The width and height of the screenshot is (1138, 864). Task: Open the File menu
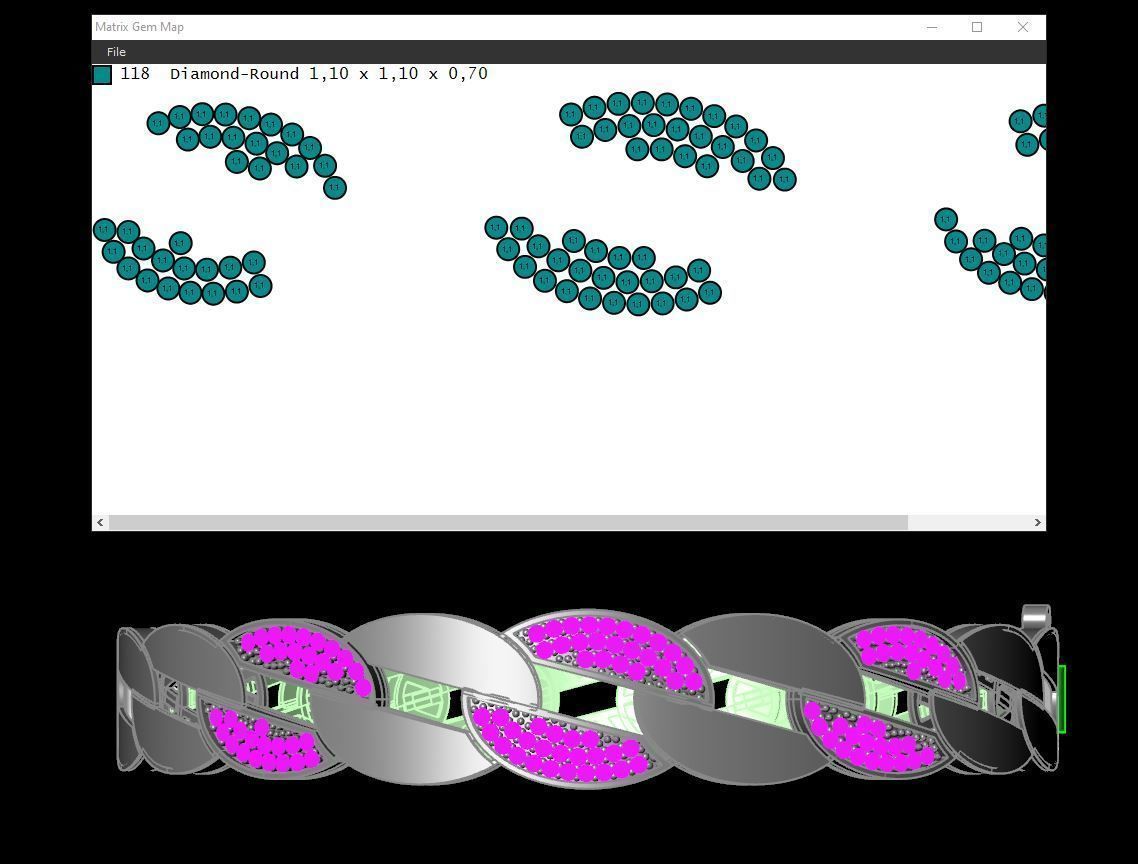[116, 52]
